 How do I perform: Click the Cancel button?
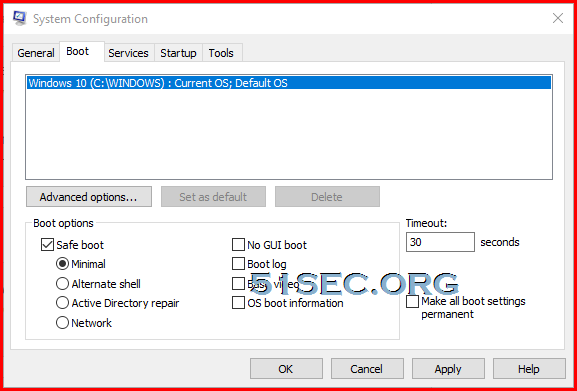pyautogui.click(x=367, y=369)
